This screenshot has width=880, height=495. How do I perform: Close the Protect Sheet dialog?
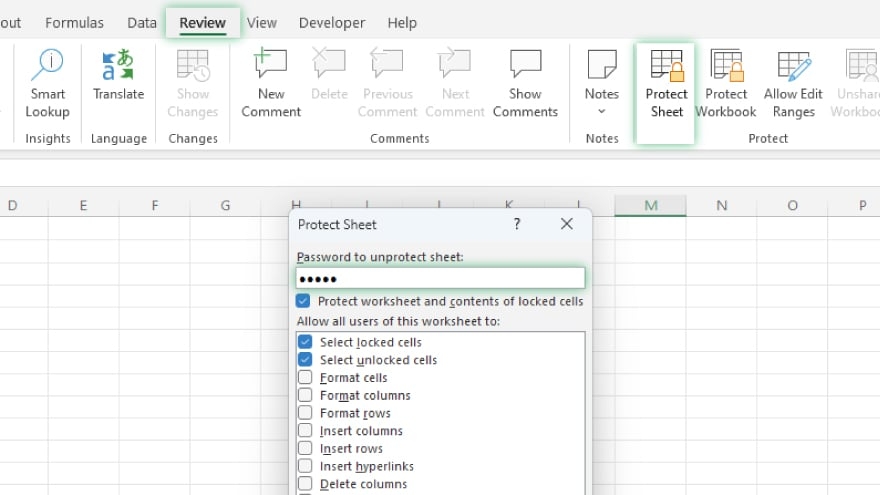pos(567,224)
